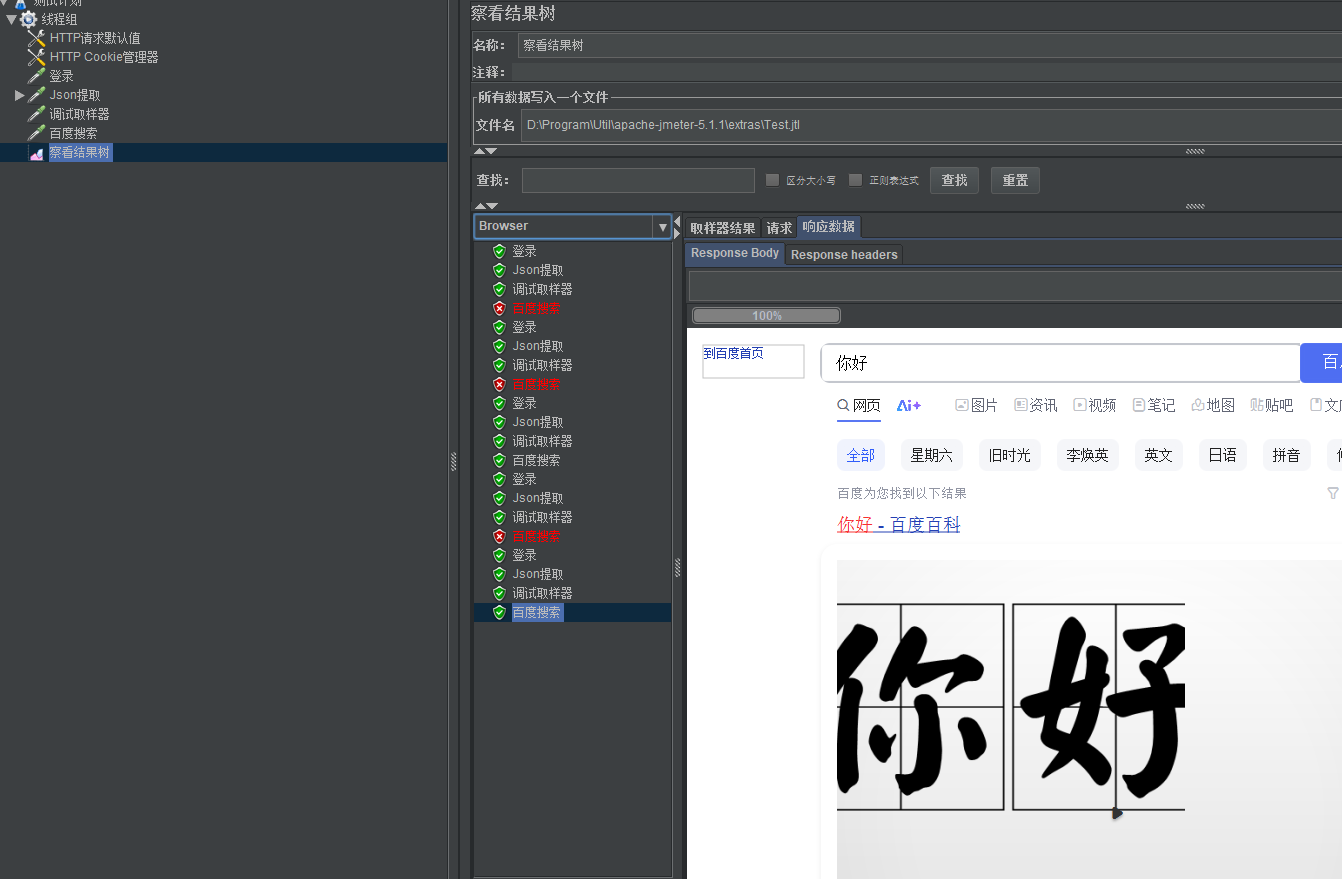This screenshot has width=1342, height=879.
Task: Enable the 正则表达式 checkbox
Action: (x=855, y=179)
